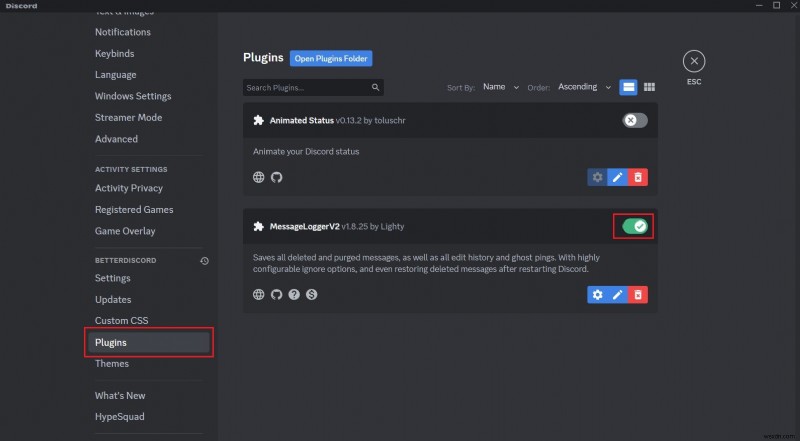This screenshot has width=800, height=441.
Task: Open the Sort By Name dropdown
Action: 501,87
